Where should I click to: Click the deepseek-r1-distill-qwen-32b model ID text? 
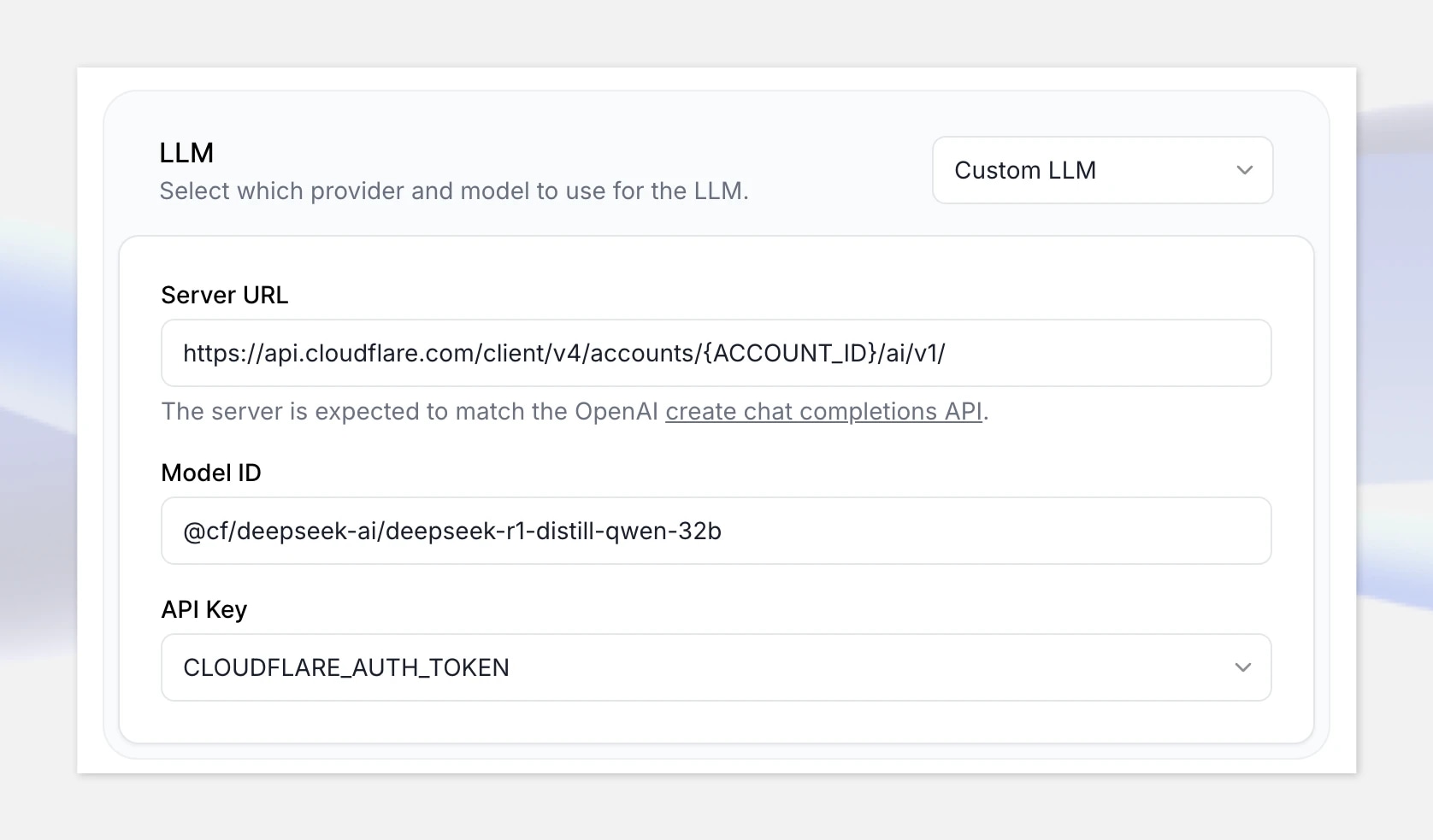tap(452, 532)
